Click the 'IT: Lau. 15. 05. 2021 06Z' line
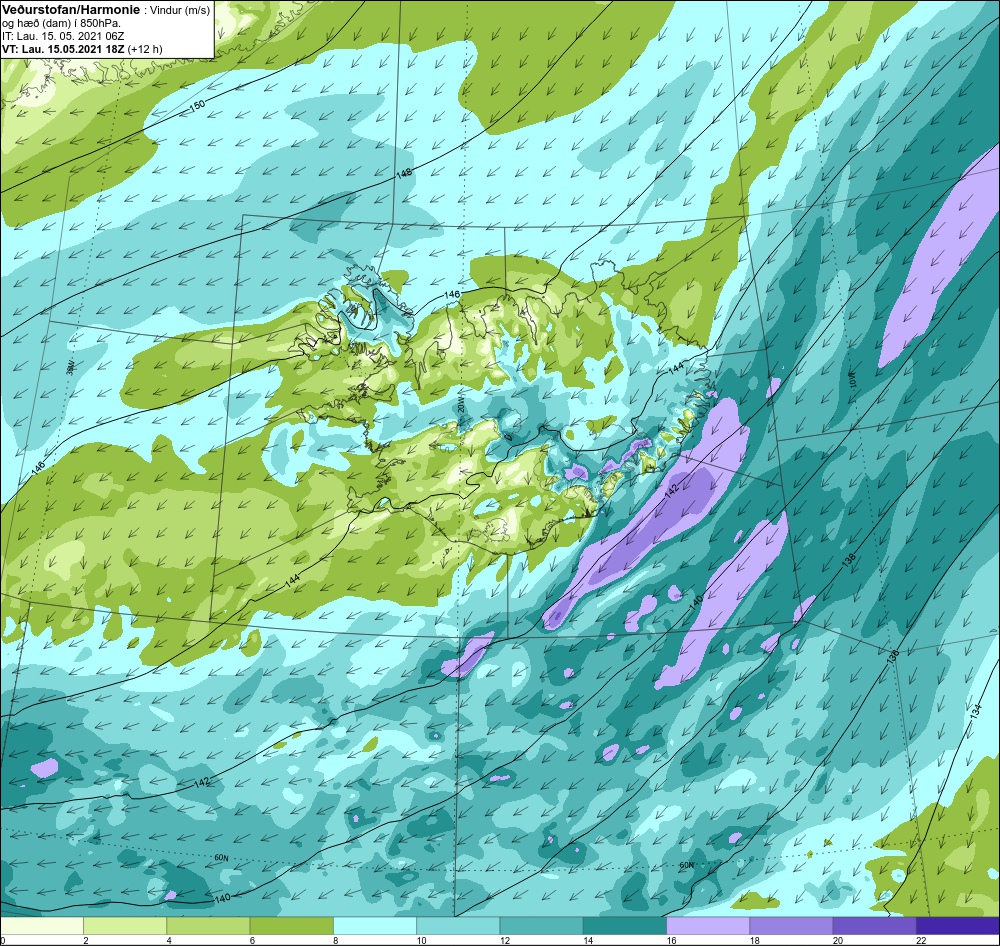 (63, 36)
